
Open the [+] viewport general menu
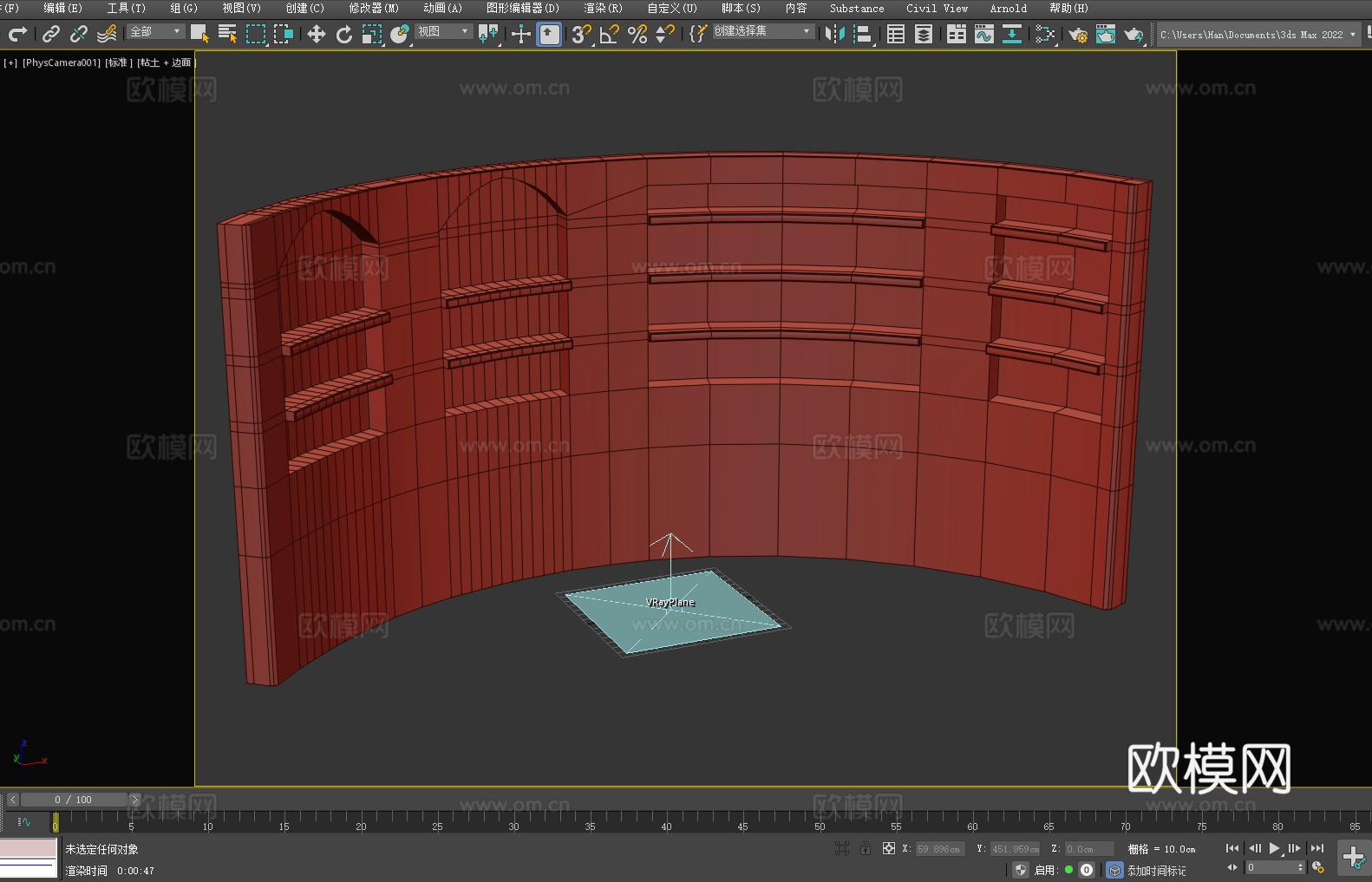click(x=10, y=62)
